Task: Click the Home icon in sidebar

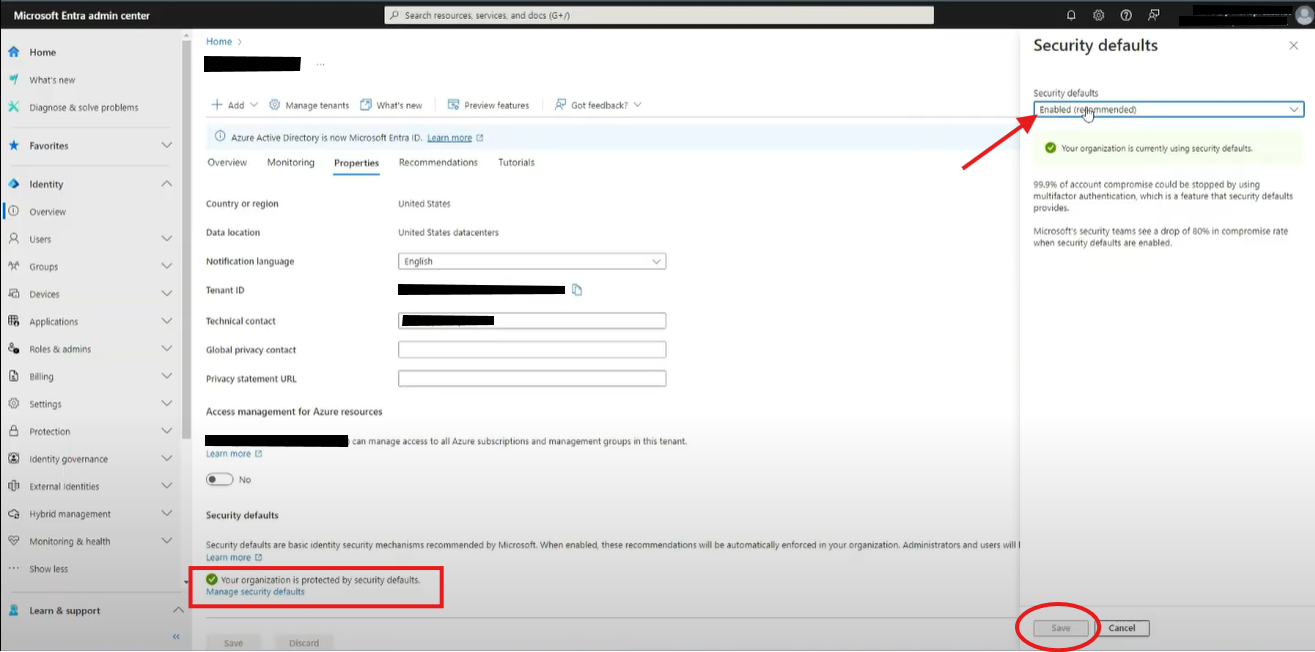Action: 14,52
